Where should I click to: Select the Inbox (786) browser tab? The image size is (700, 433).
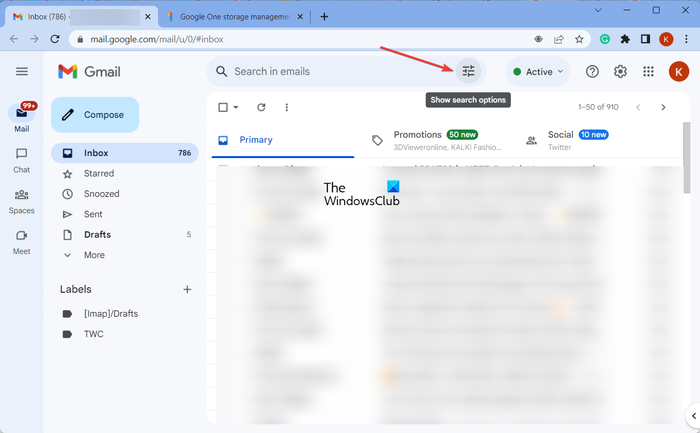tap(82, 17)
